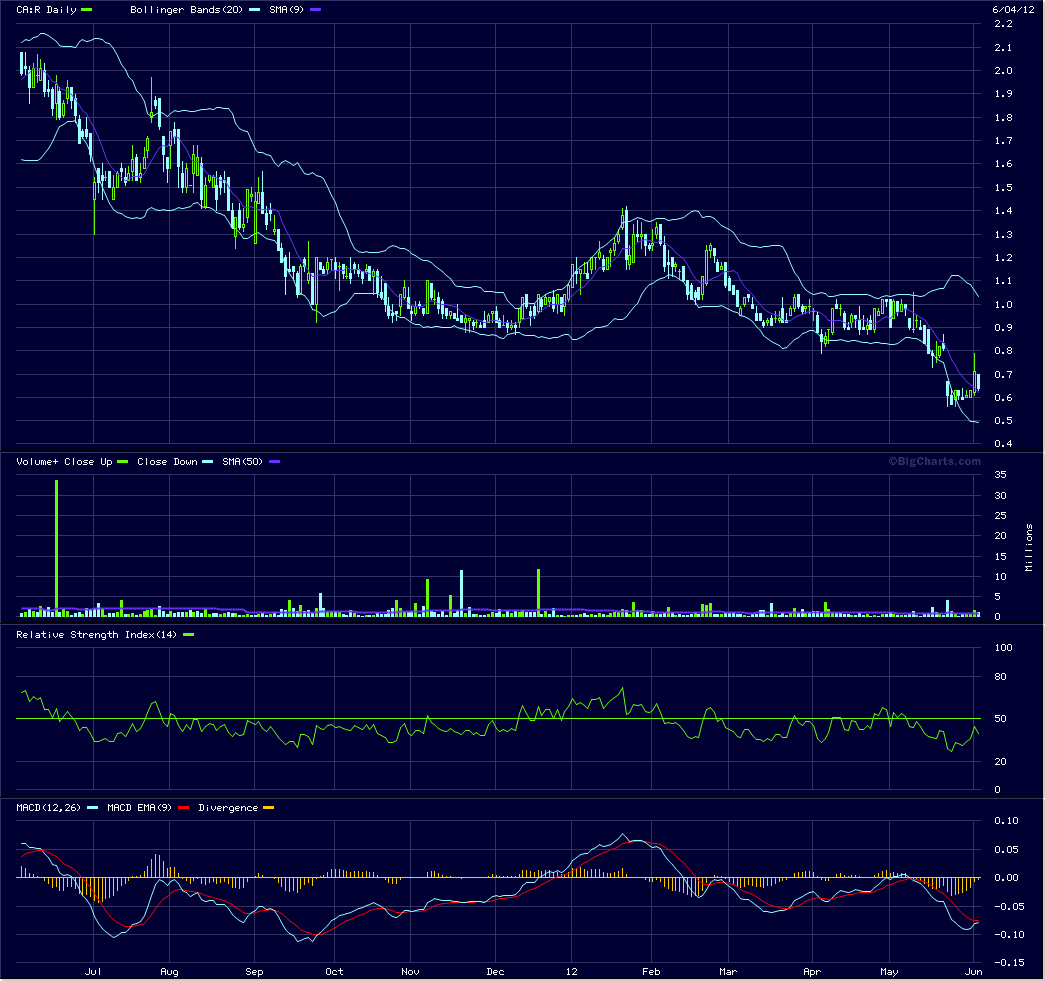Click the "Jun" month axis label
The width and height of the screenshot is (1045, 981).
tap(974, 972)
